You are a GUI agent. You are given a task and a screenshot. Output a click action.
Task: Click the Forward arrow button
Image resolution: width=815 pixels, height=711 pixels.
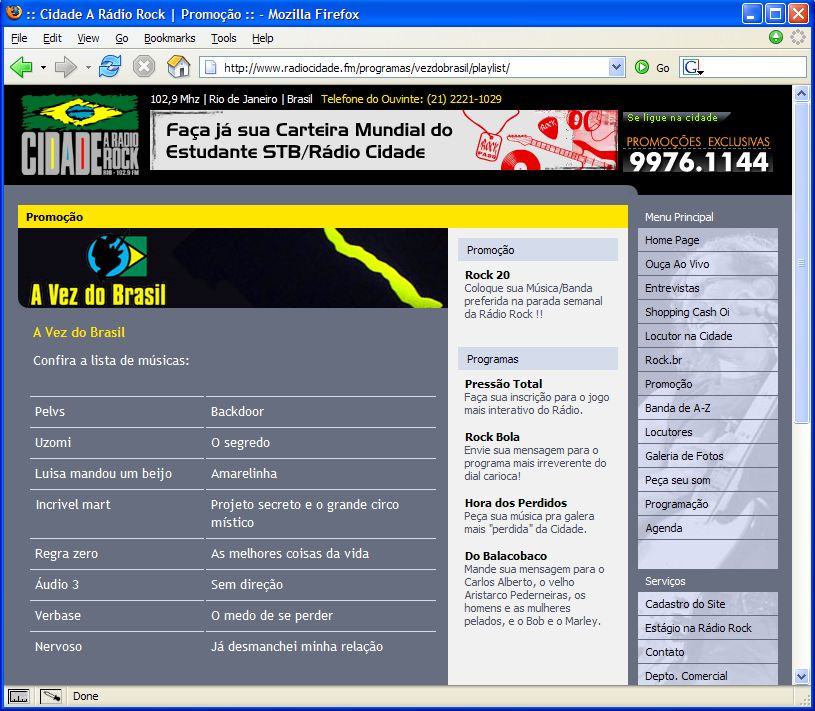[65, 67]
